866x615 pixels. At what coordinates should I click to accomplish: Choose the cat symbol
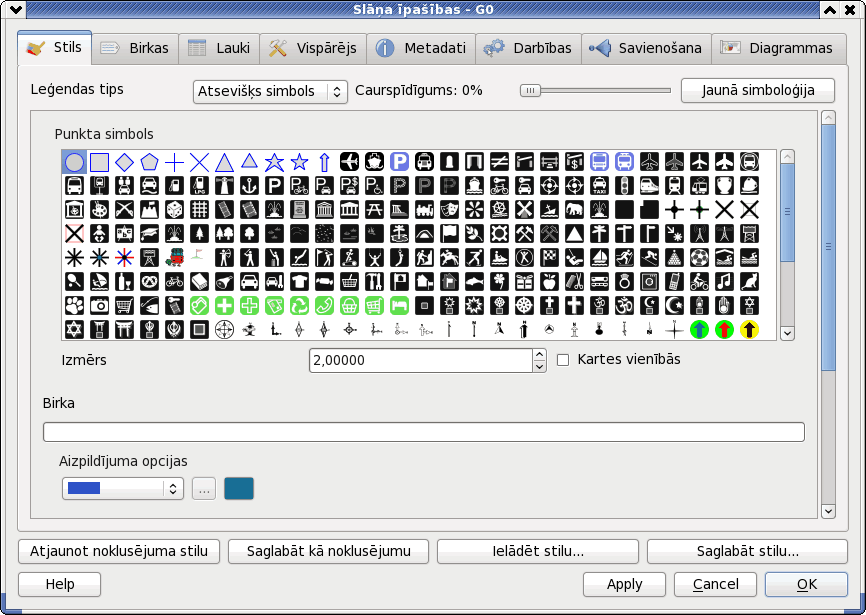pos(749,282)
